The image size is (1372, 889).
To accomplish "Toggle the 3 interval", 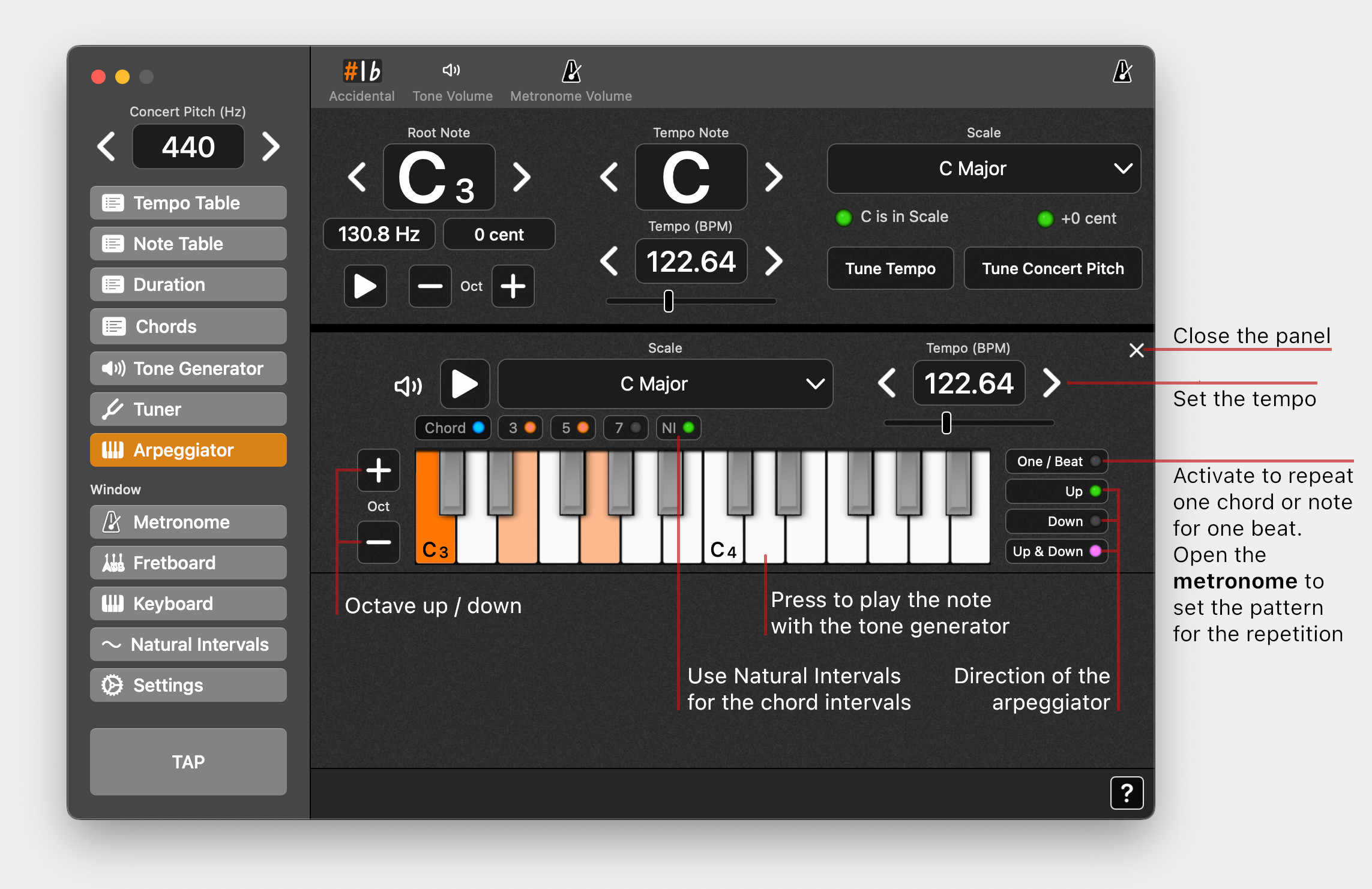I will pyautogui.click(x=520, y=428).
